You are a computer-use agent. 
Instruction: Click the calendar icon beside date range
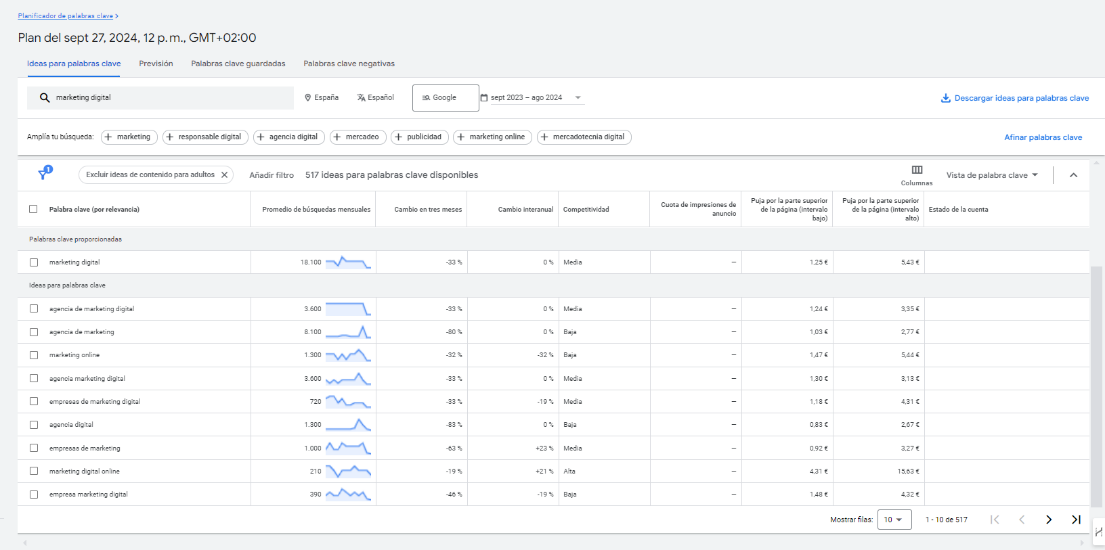(483, 98)
